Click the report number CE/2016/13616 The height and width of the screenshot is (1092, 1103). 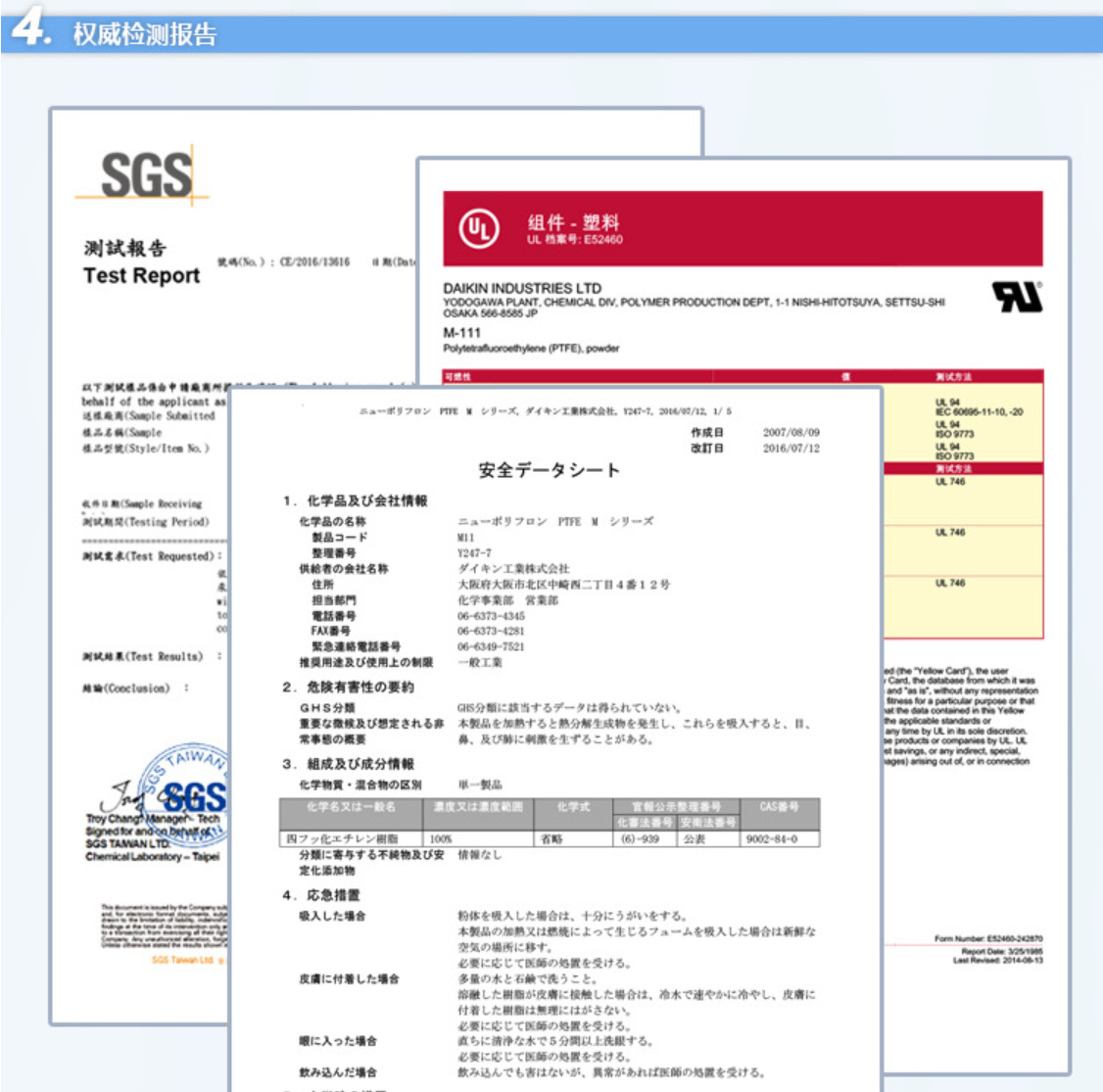click(314, 261)
